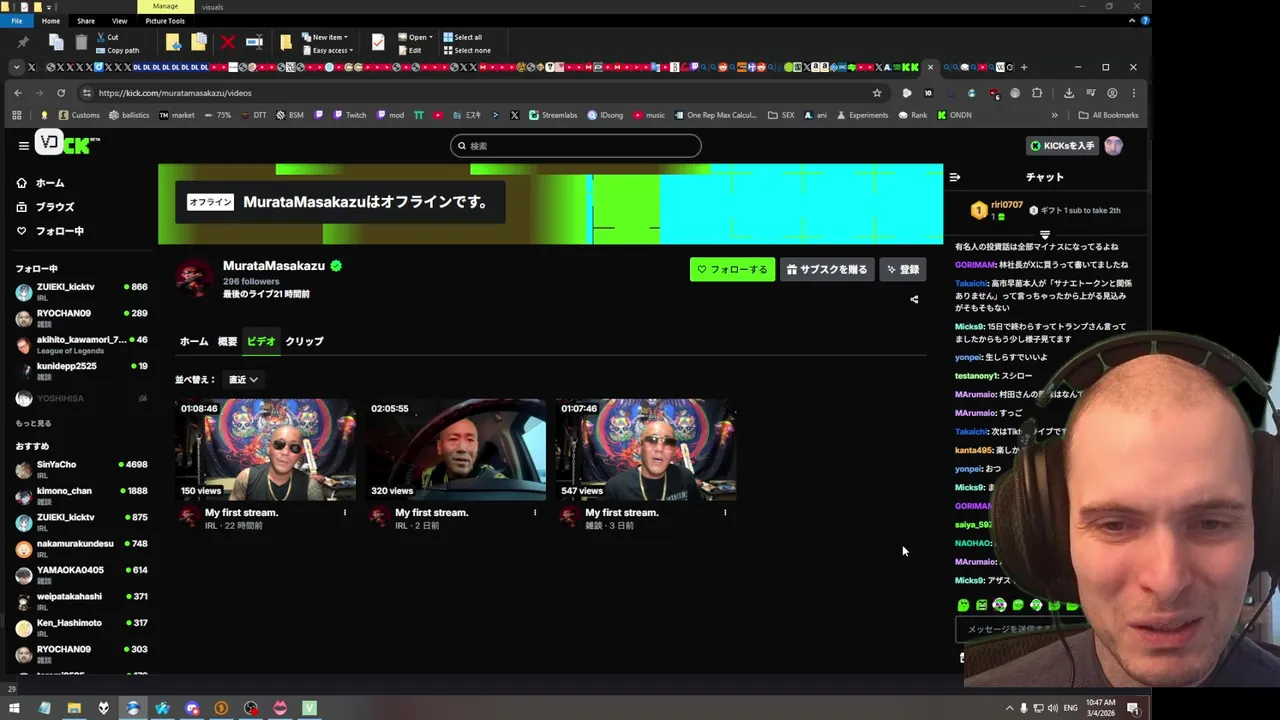This screenshot has height=720, width=1280.
Task: Open ホーム in Kick sidebar
Action: click(41, 183)
